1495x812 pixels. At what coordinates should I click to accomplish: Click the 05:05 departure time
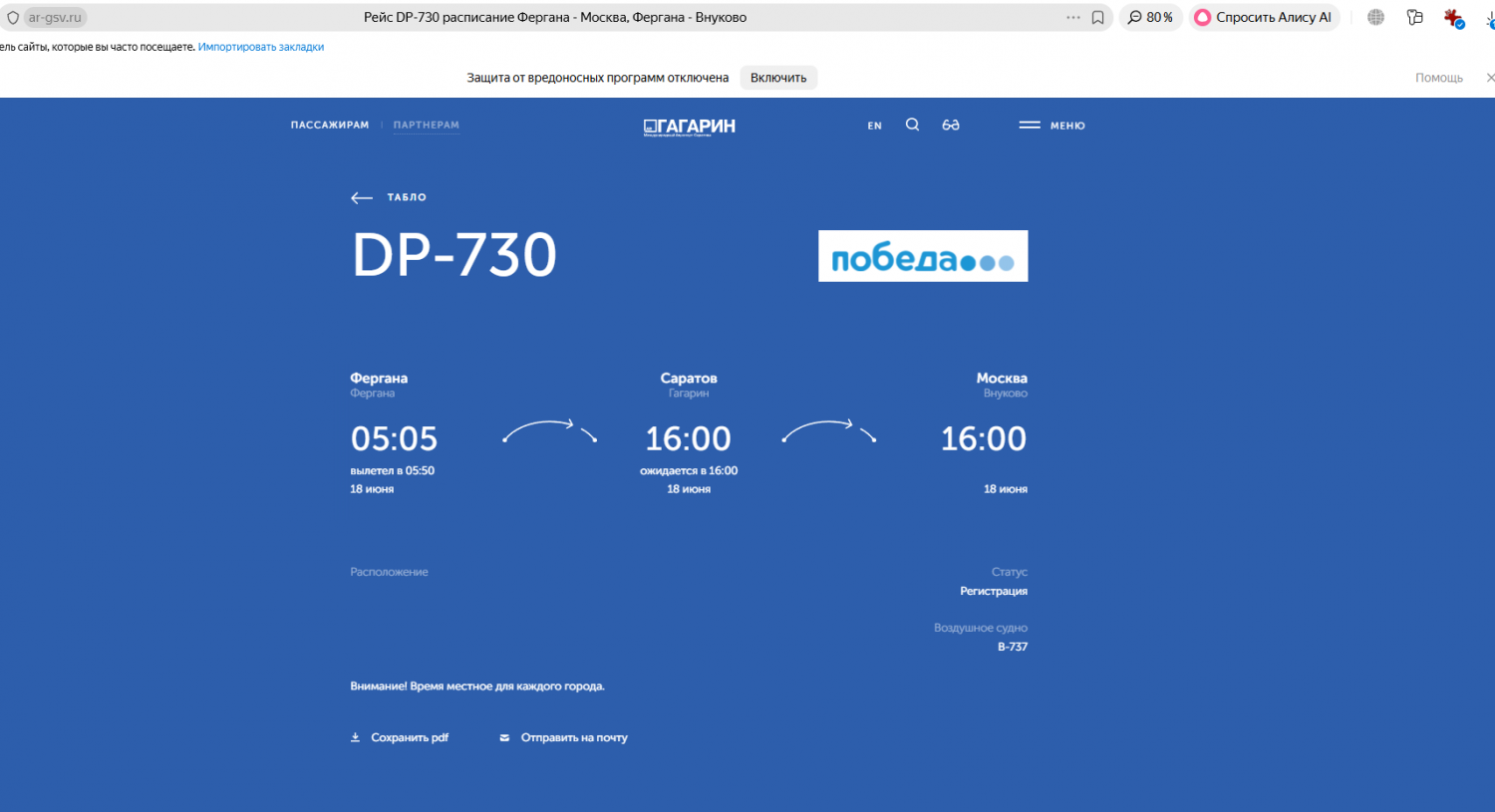point(395,438)
